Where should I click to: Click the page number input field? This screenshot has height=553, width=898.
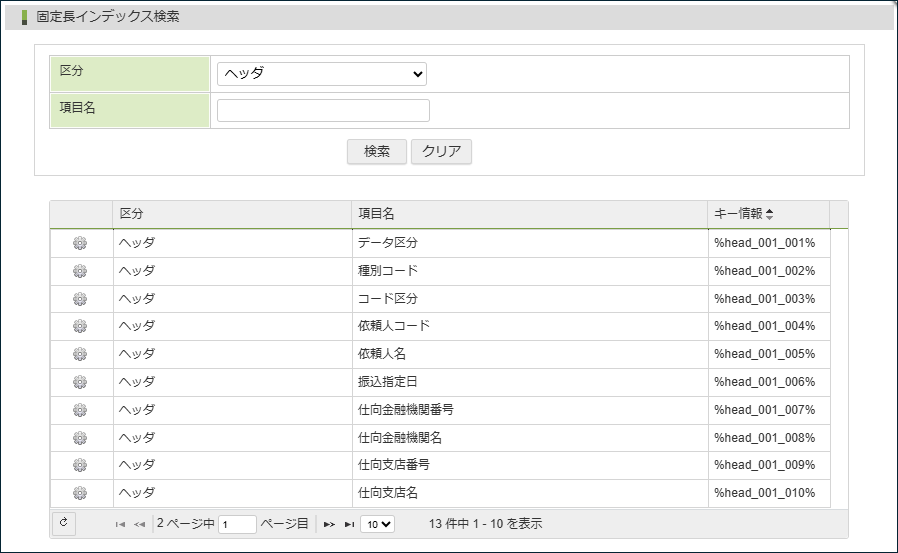237,524
